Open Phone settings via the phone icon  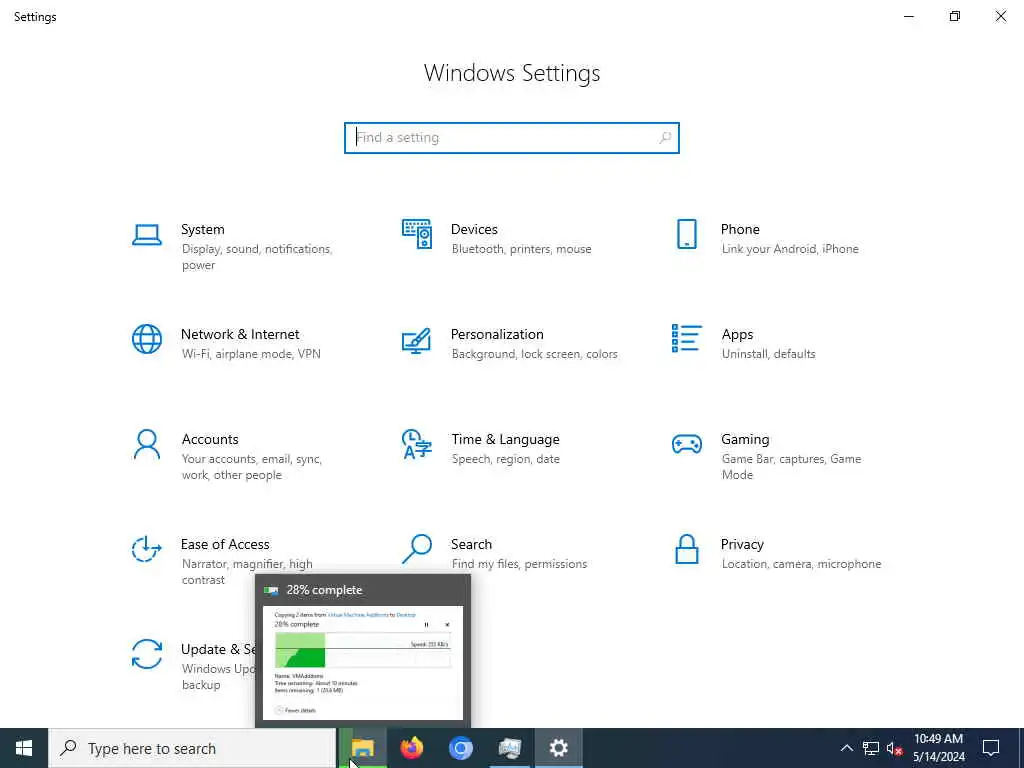click(686, 234)
